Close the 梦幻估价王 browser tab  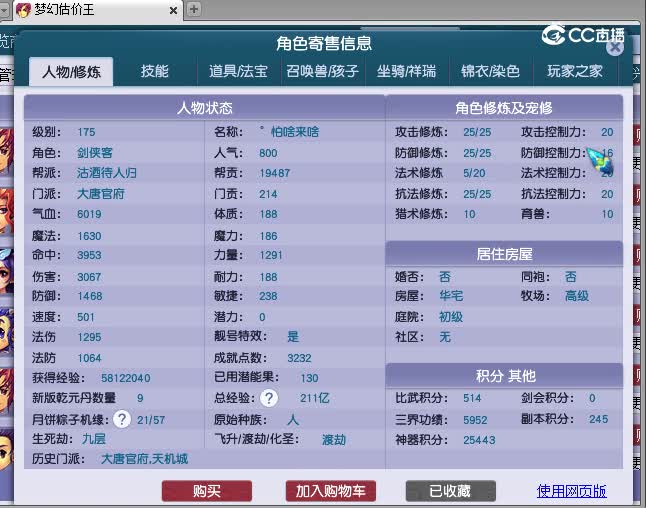(173, 10)
